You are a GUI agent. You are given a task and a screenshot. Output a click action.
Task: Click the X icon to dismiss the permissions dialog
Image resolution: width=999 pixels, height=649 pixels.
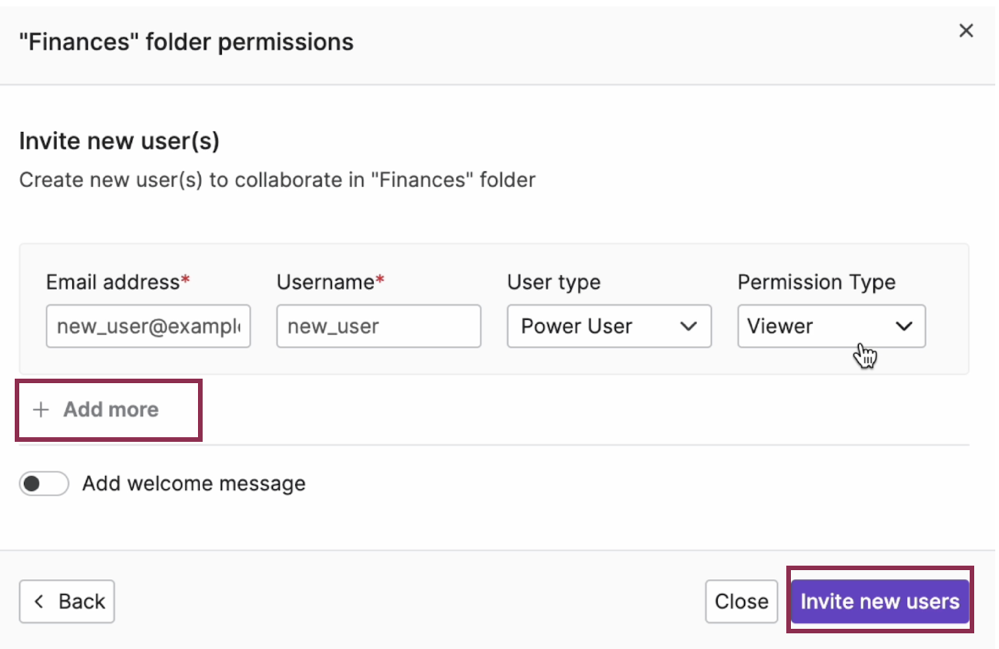965,30
